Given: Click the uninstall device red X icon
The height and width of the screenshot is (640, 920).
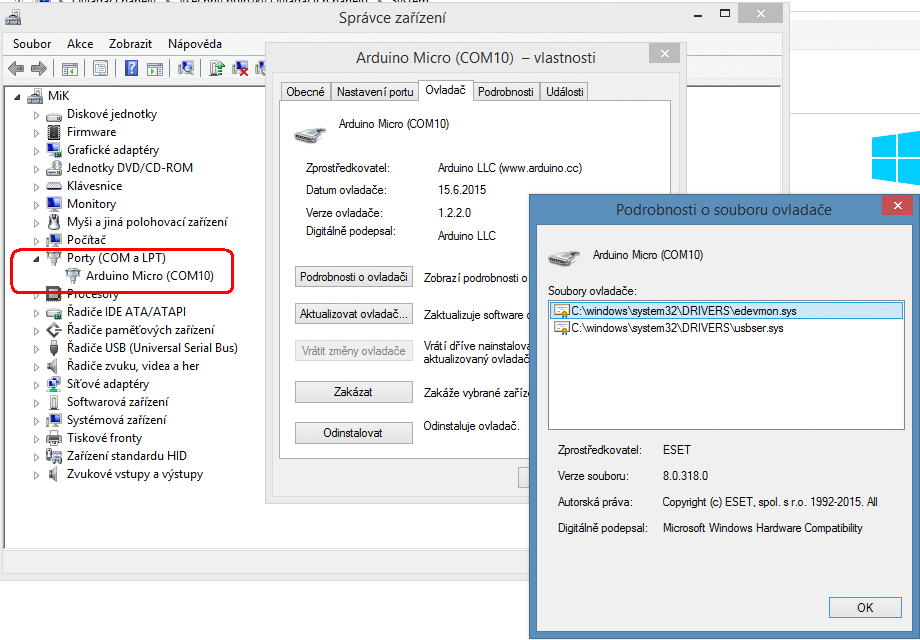Looking at the screenshot, I should coord(240,69).
